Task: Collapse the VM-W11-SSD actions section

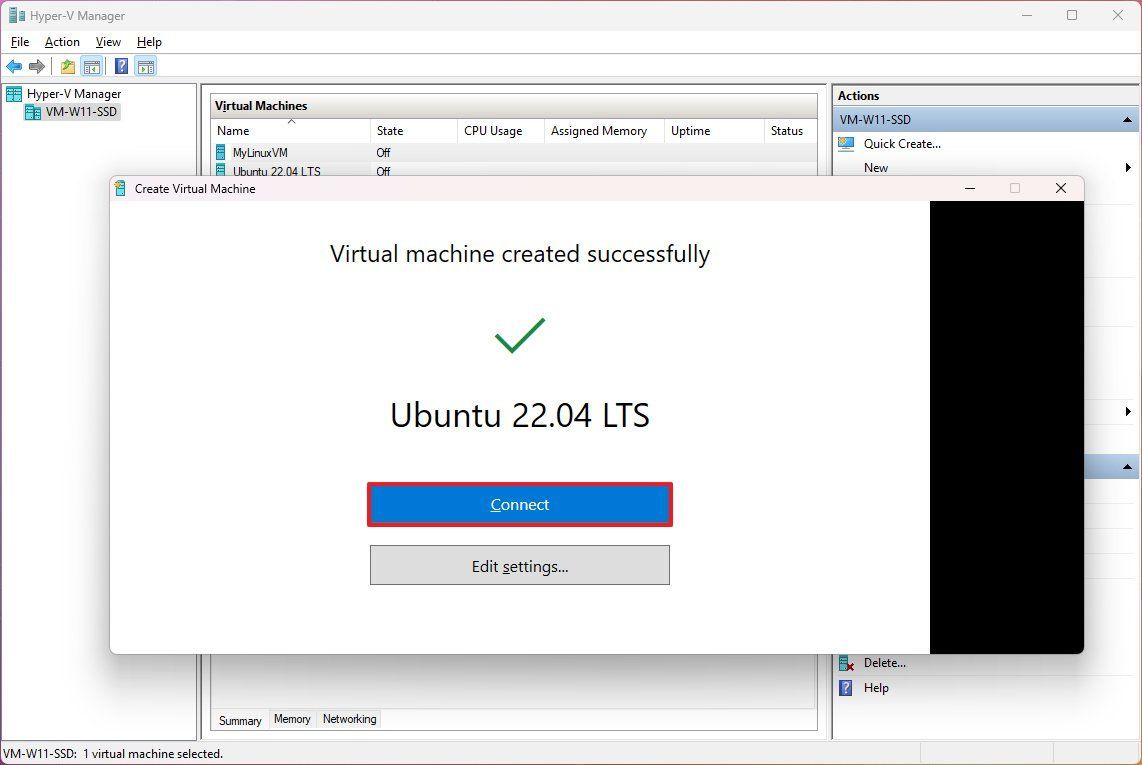Action: pyautogui.click(x=1128, y=118)
